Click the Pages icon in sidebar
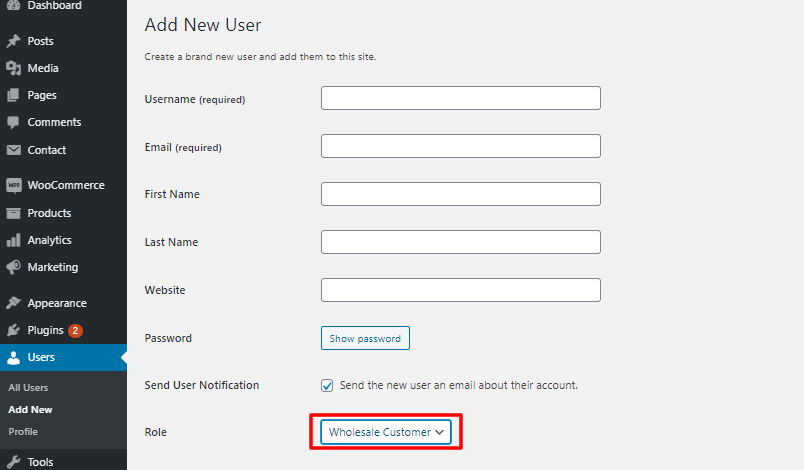Viewport: 804px width, 470px height. 13,95
